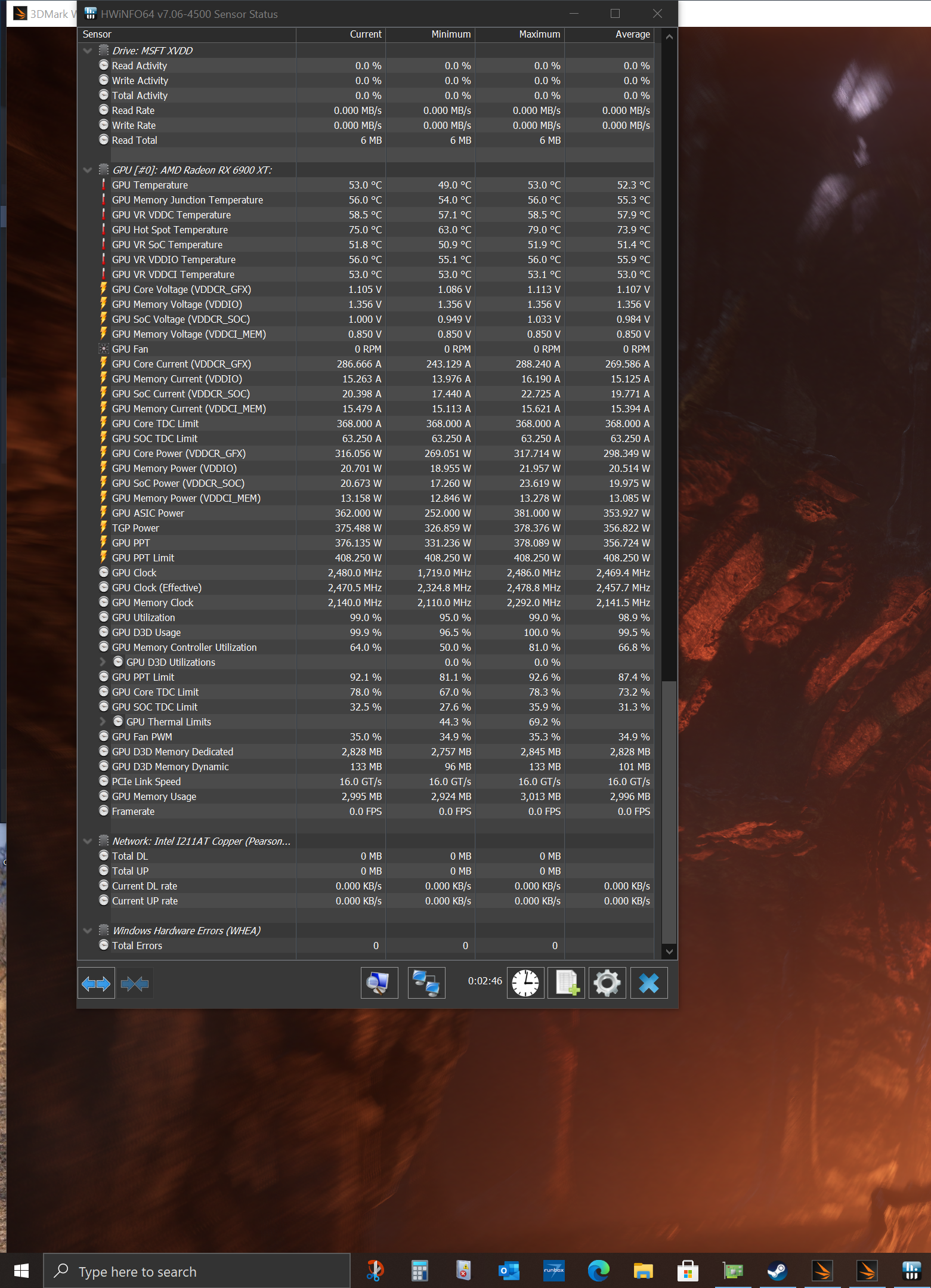Click the Sensor column header
The image size is (931, 1288).
click(187, 35)
